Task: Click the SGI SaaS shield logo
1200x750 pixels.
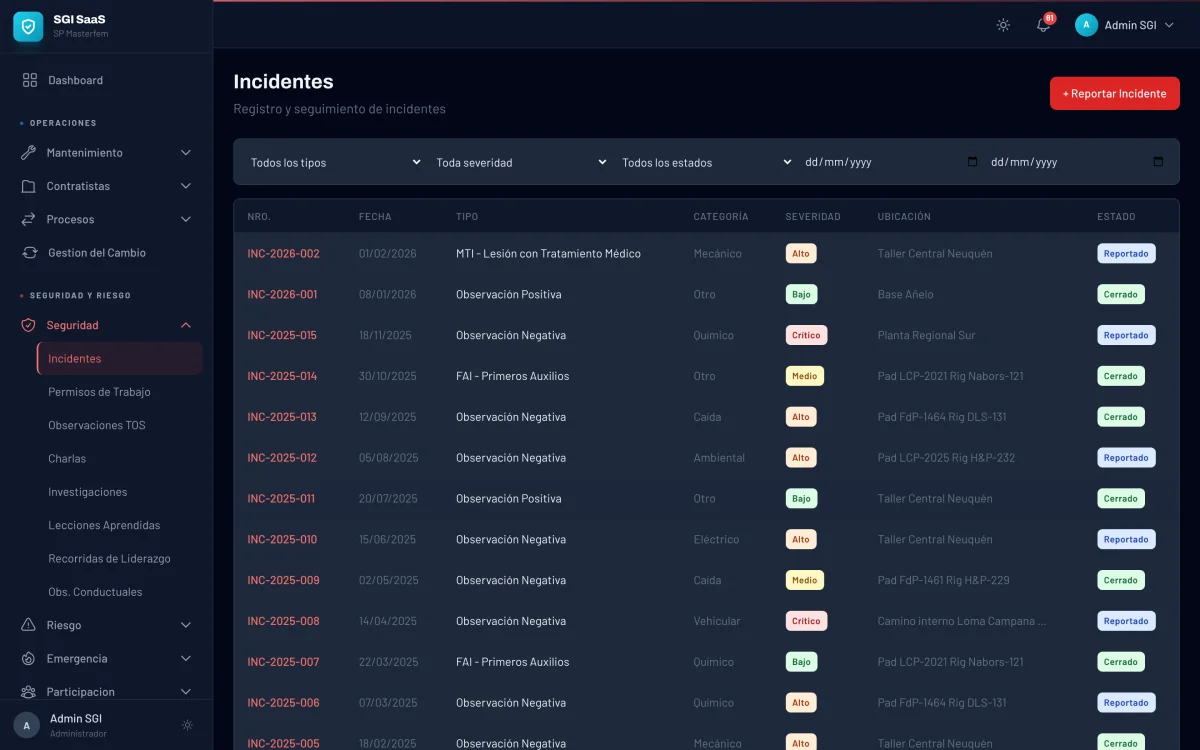Action: point(28,27)
